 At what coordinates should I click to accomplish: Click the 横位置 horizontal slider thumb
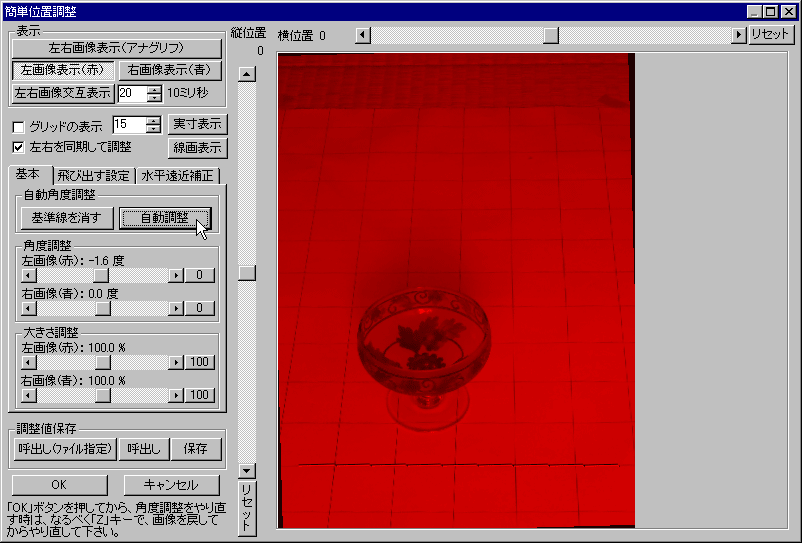point(550,35)
